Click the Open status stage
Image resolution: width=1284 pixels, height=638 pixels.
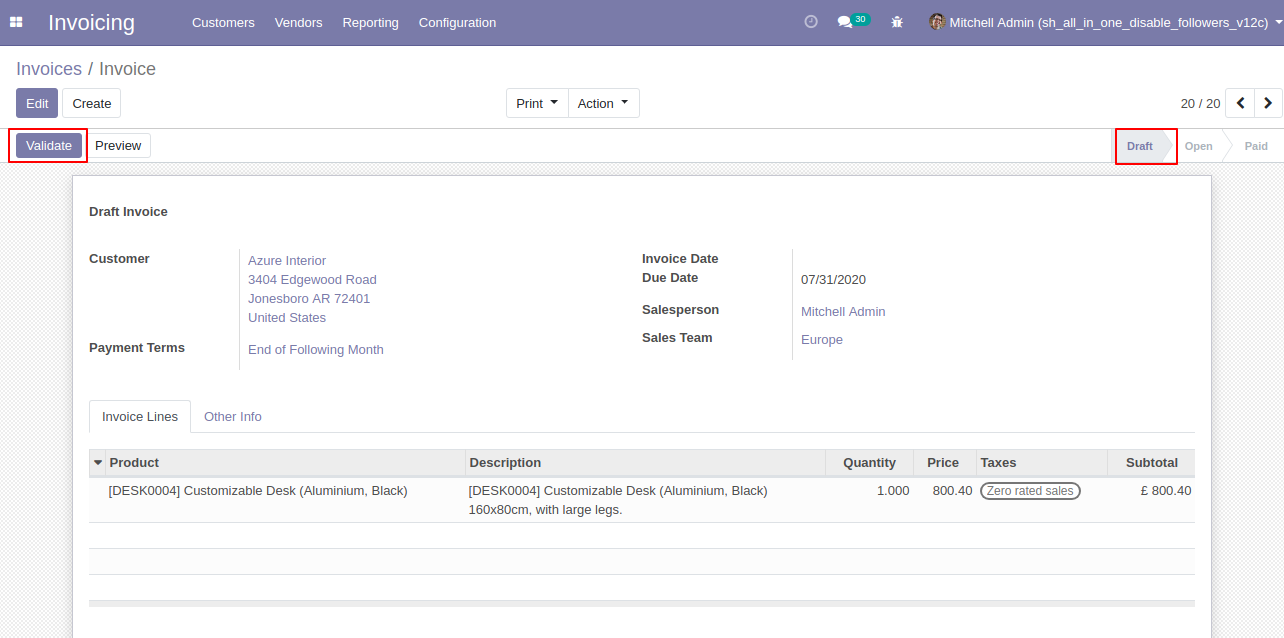(x=1199, y=146)
